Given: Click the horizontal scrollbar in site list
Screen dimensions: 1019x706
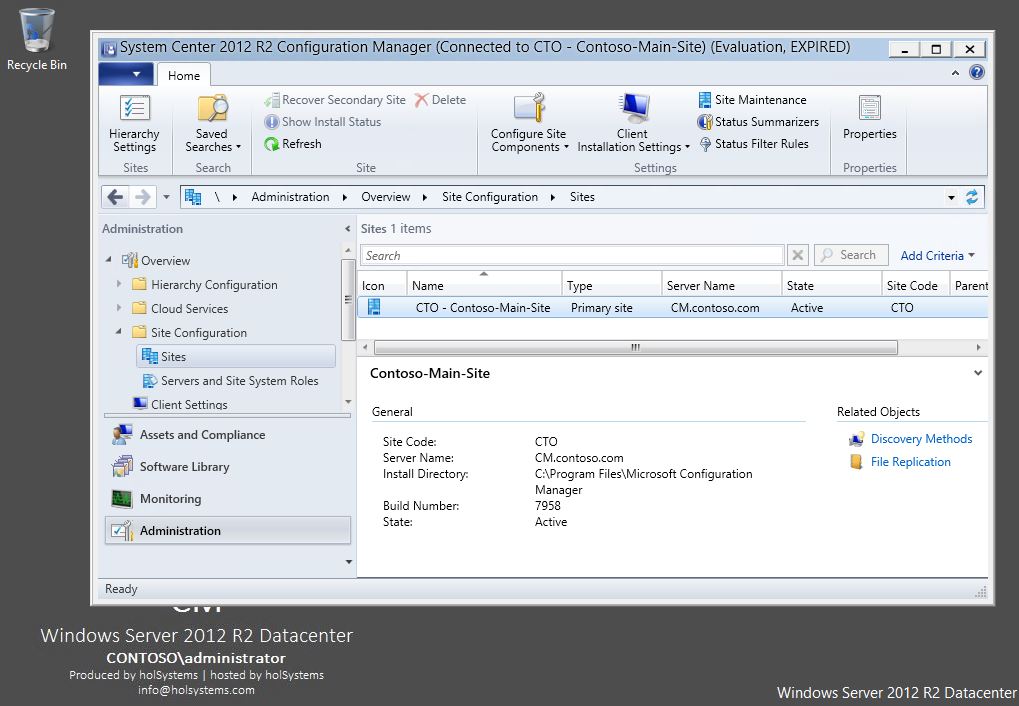Looking at the screenshot, I should tap(636, 348).
